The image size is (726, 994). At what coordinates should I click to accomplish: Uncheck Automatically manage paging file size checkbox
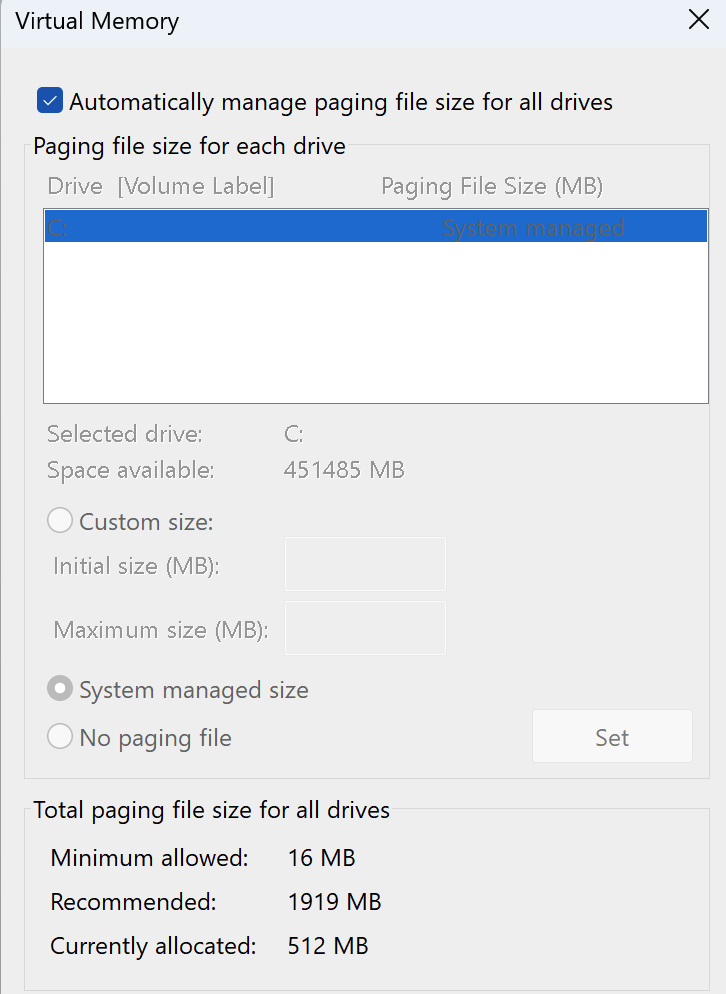click(50, 101)
